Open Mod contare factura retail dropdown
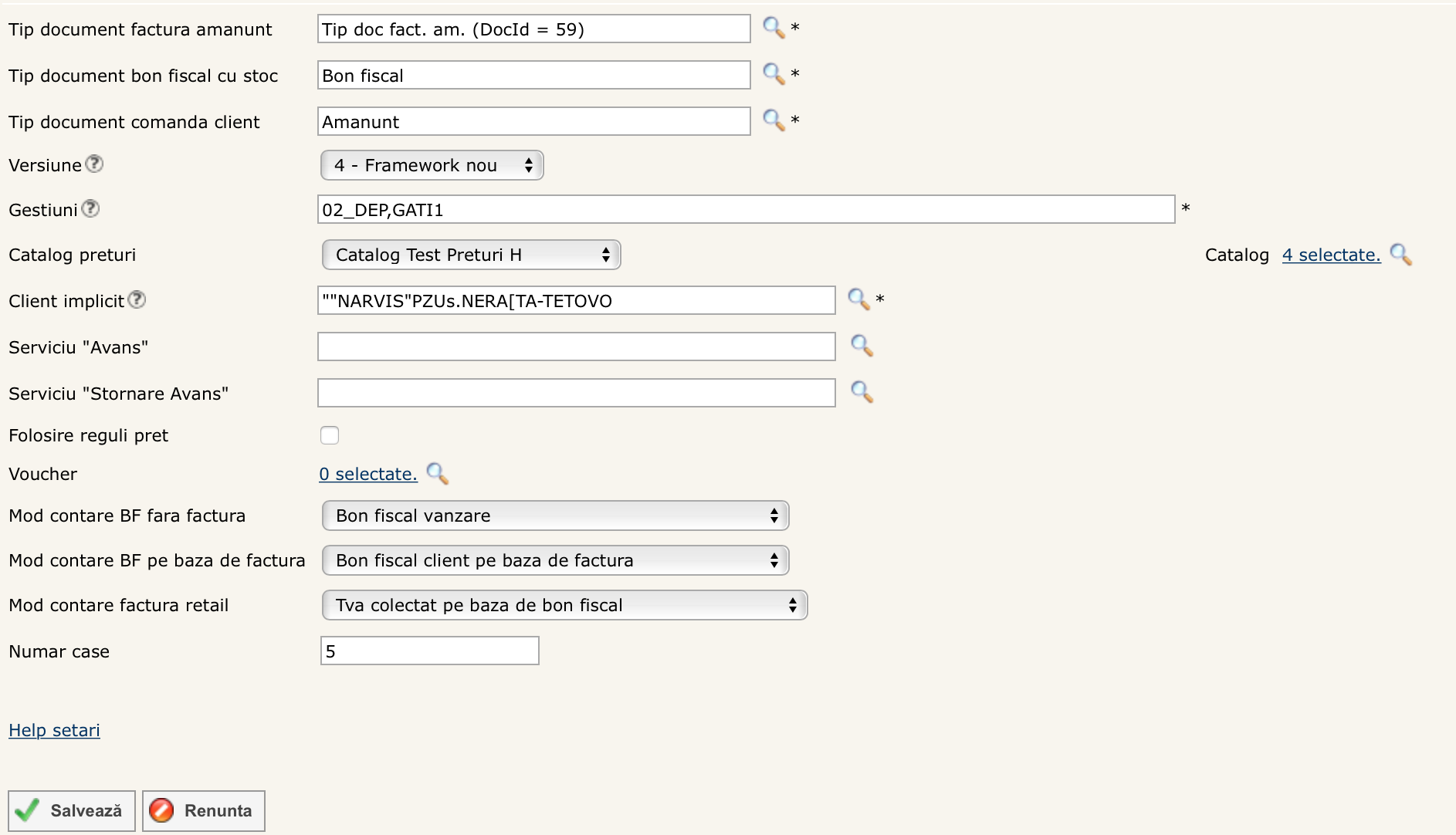 click(x=564, y=605)
